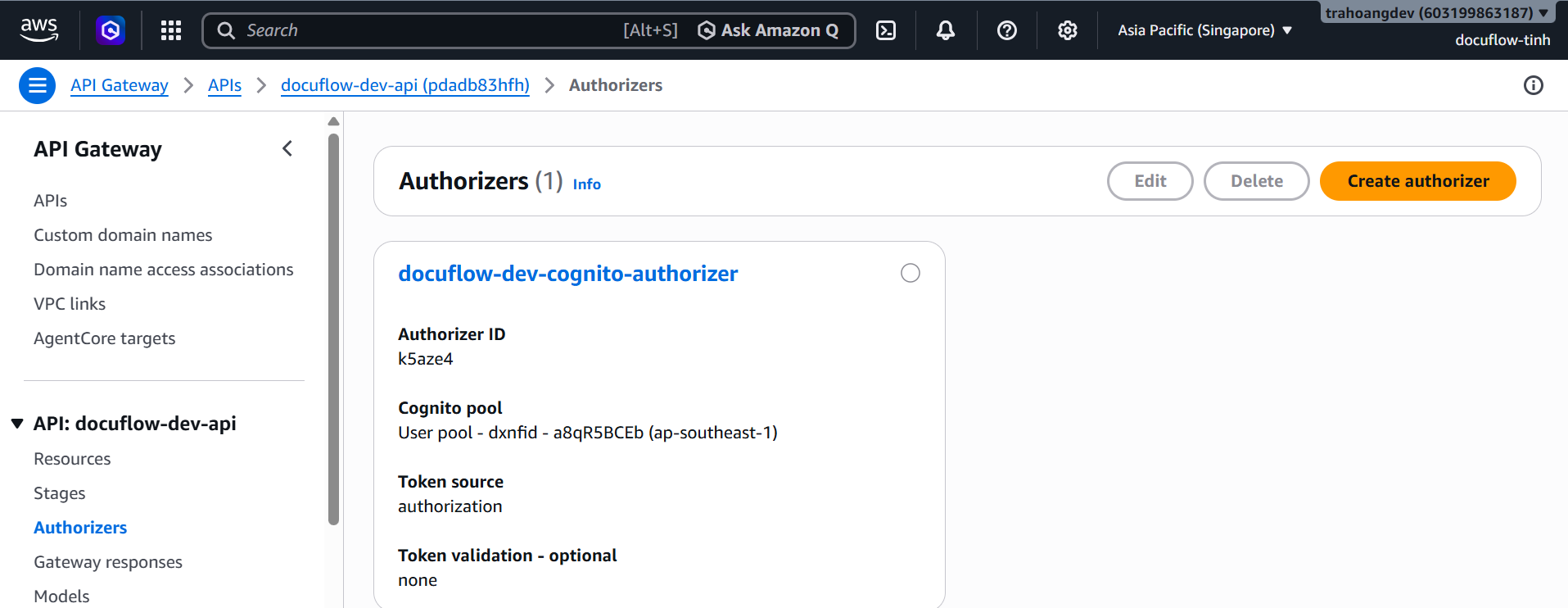
Task: Open the trahoangdev account menu
Action: point(1438,12)
